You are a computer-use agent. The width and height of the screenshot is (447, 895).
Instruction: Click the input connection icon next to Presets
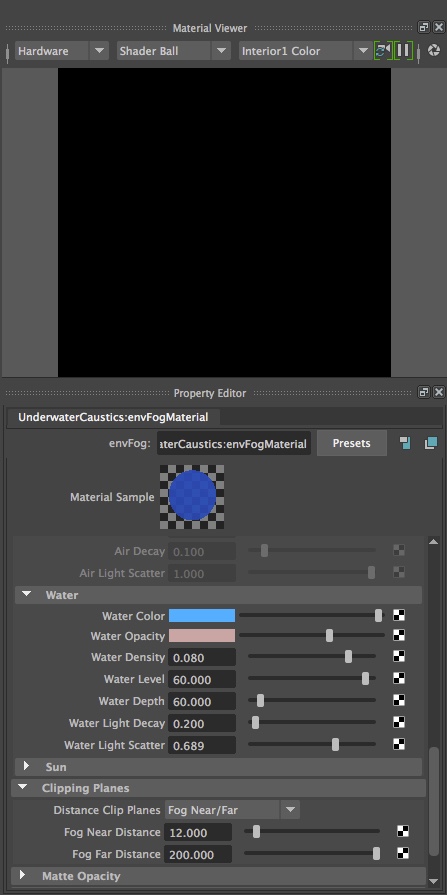pos(405,443)
